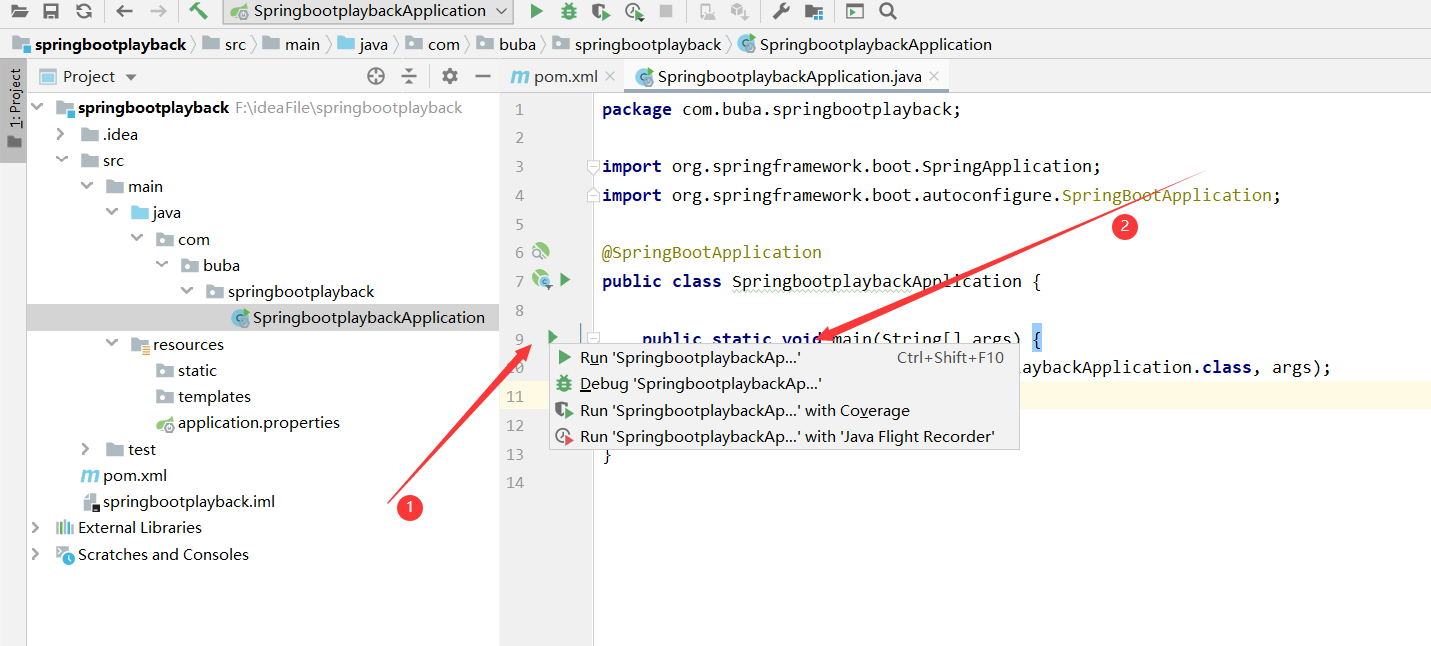Collapse the resources folder

click(112, 344)
